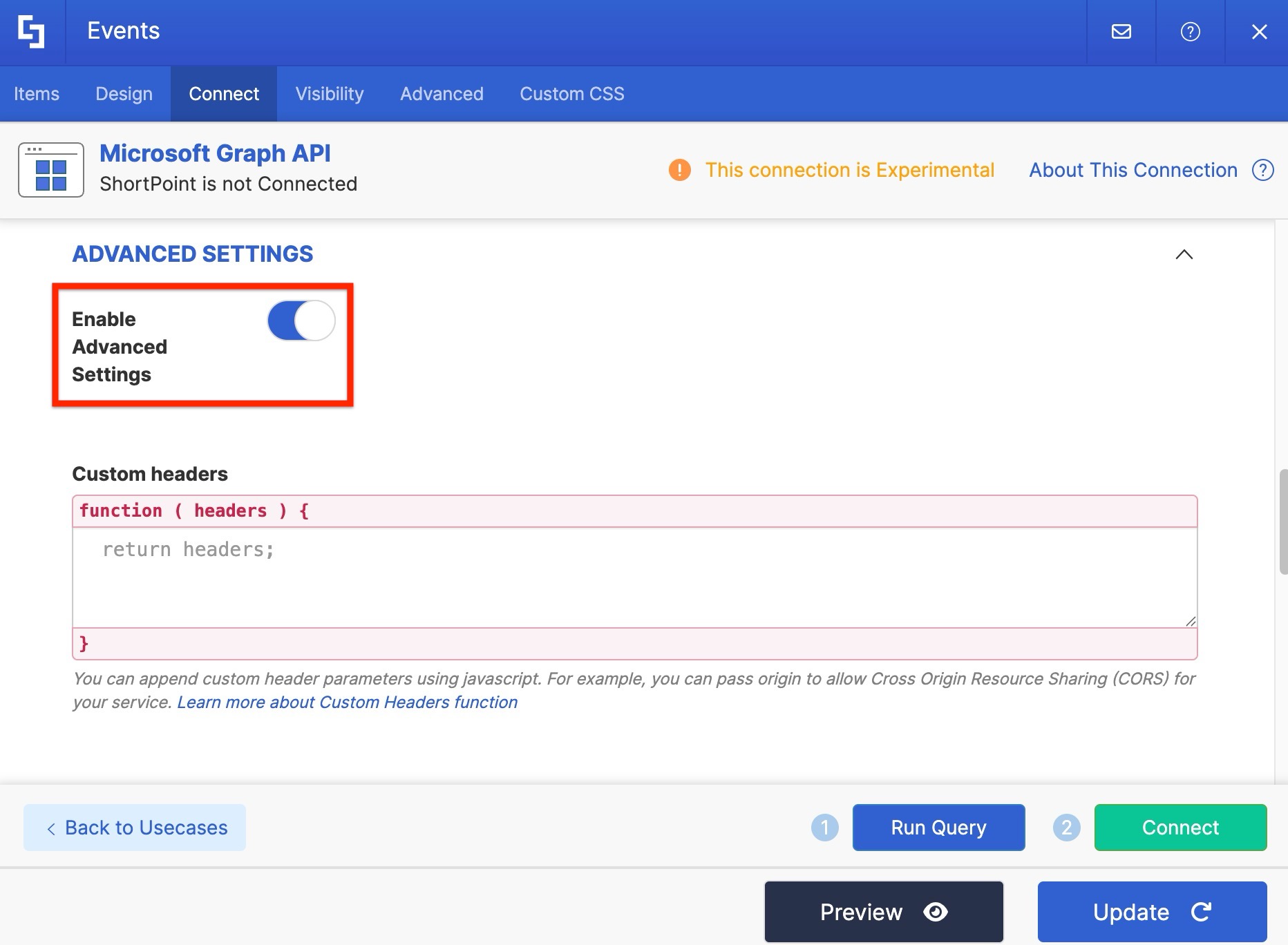Click the vertical scrollbar thumb
This screenshot has height=945, width=1288.
click(1283, 522)
